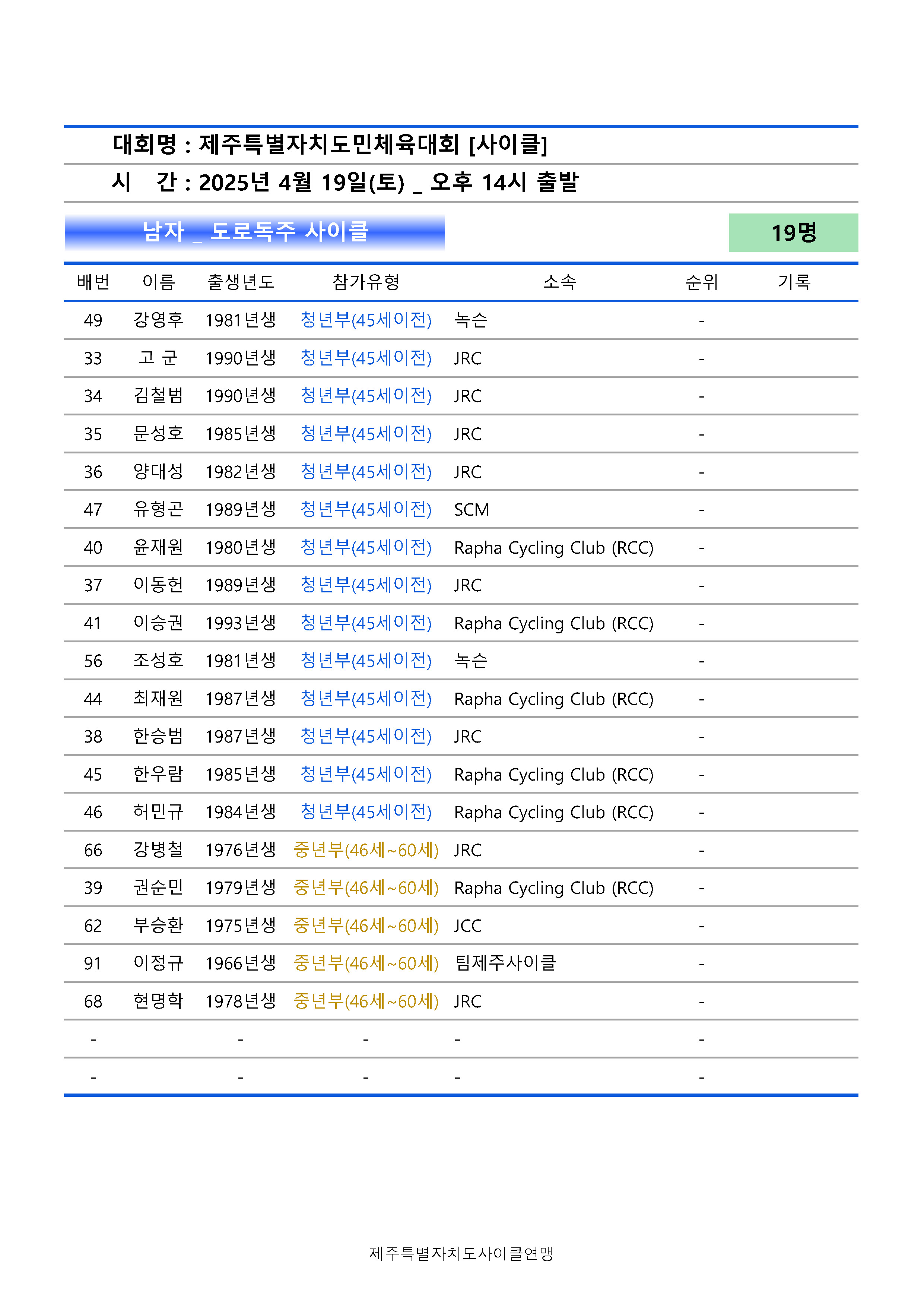
Task: Click the 제주특별자치도사이클연맹 footer text
Action: click(461, 1253)
